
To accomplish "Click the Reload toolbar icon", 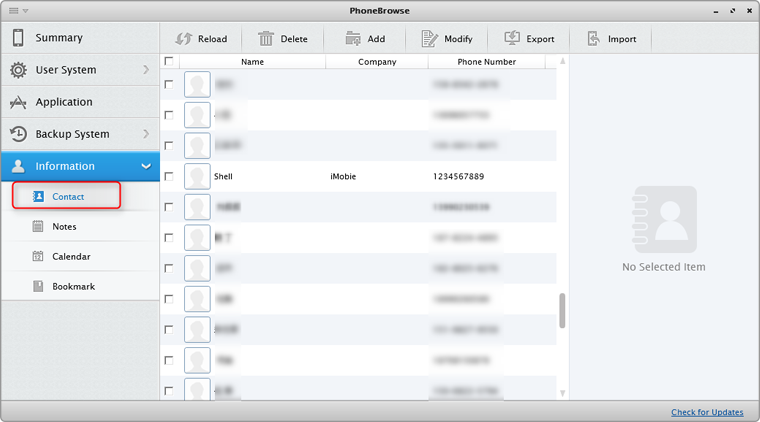I will 184,39.
